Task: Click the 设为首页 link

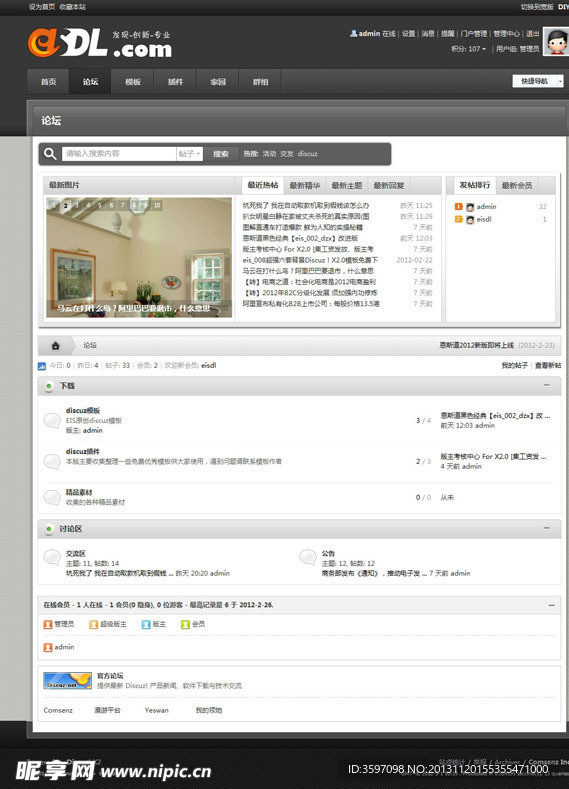Action: 42,7
